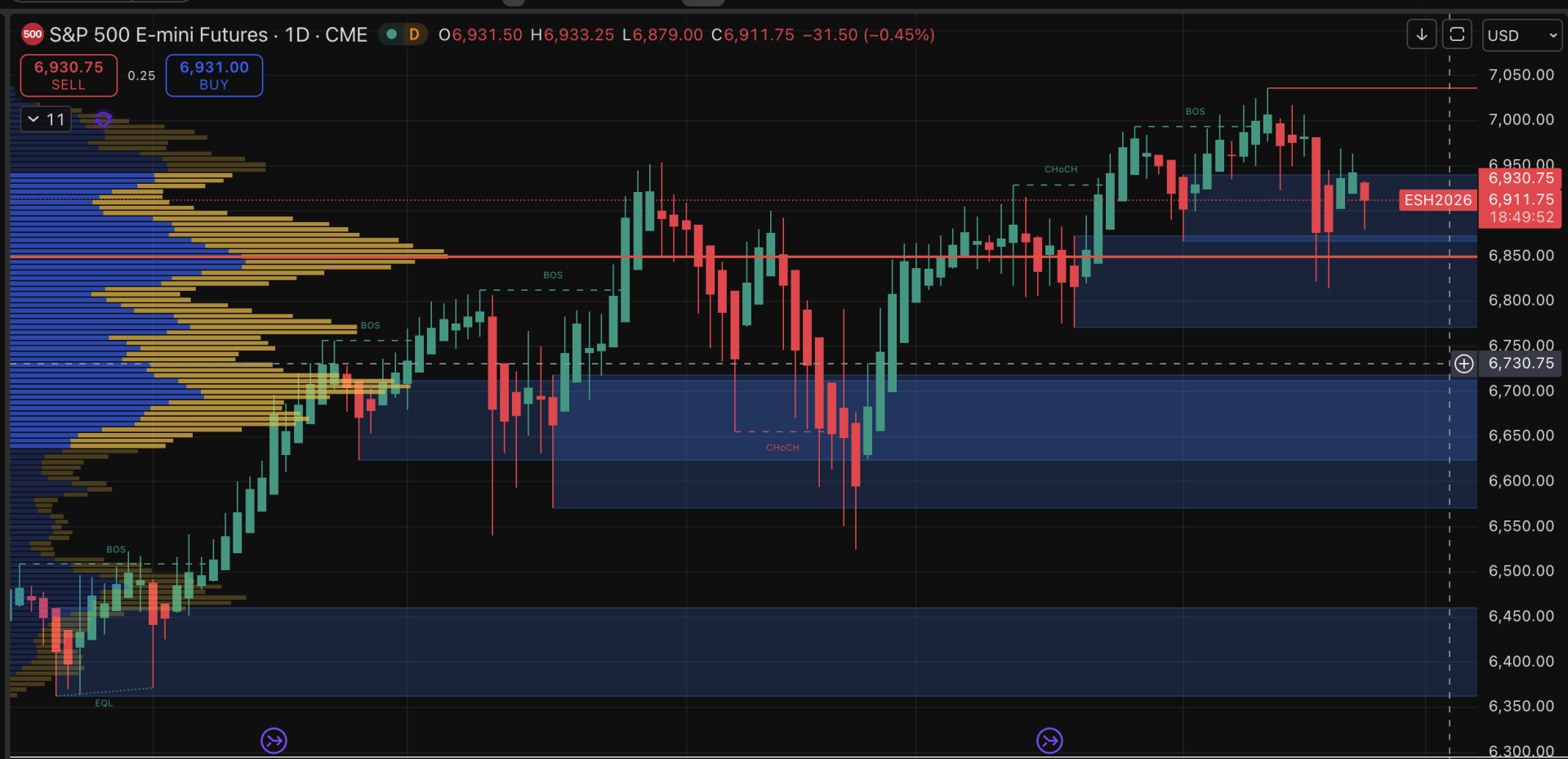This screenshot has height=759, width=1568.
Task: Click the left purple contract rollover marker
Action: pyautogui.click(x=274, y=740)
